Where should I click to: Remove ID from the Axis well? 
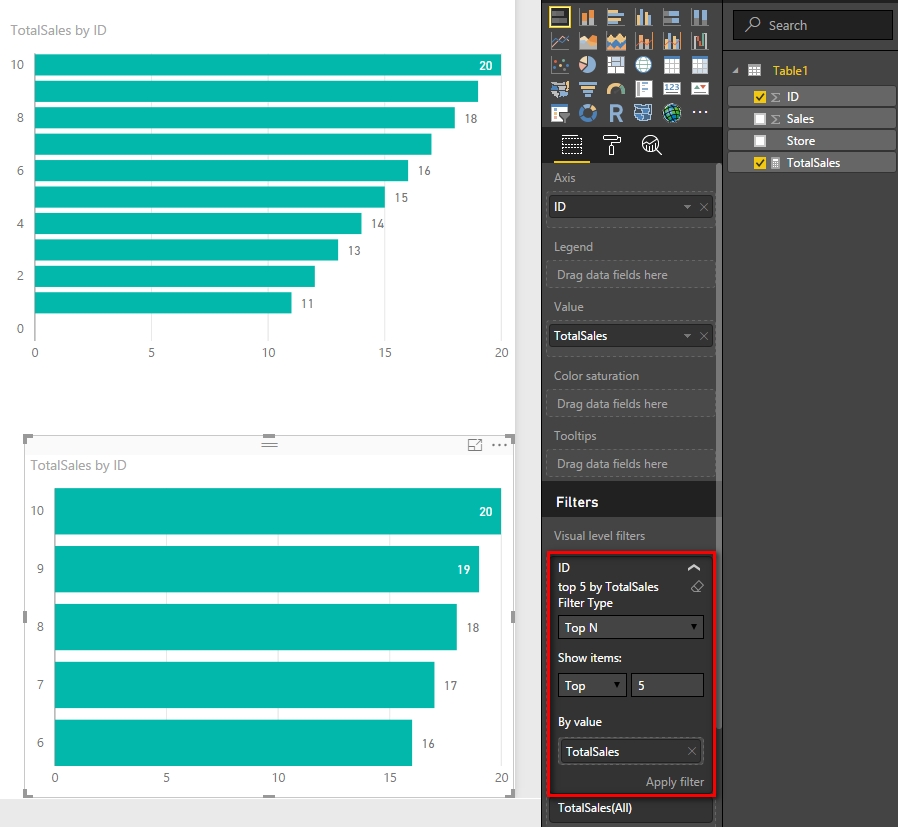[x=704, y=207]
